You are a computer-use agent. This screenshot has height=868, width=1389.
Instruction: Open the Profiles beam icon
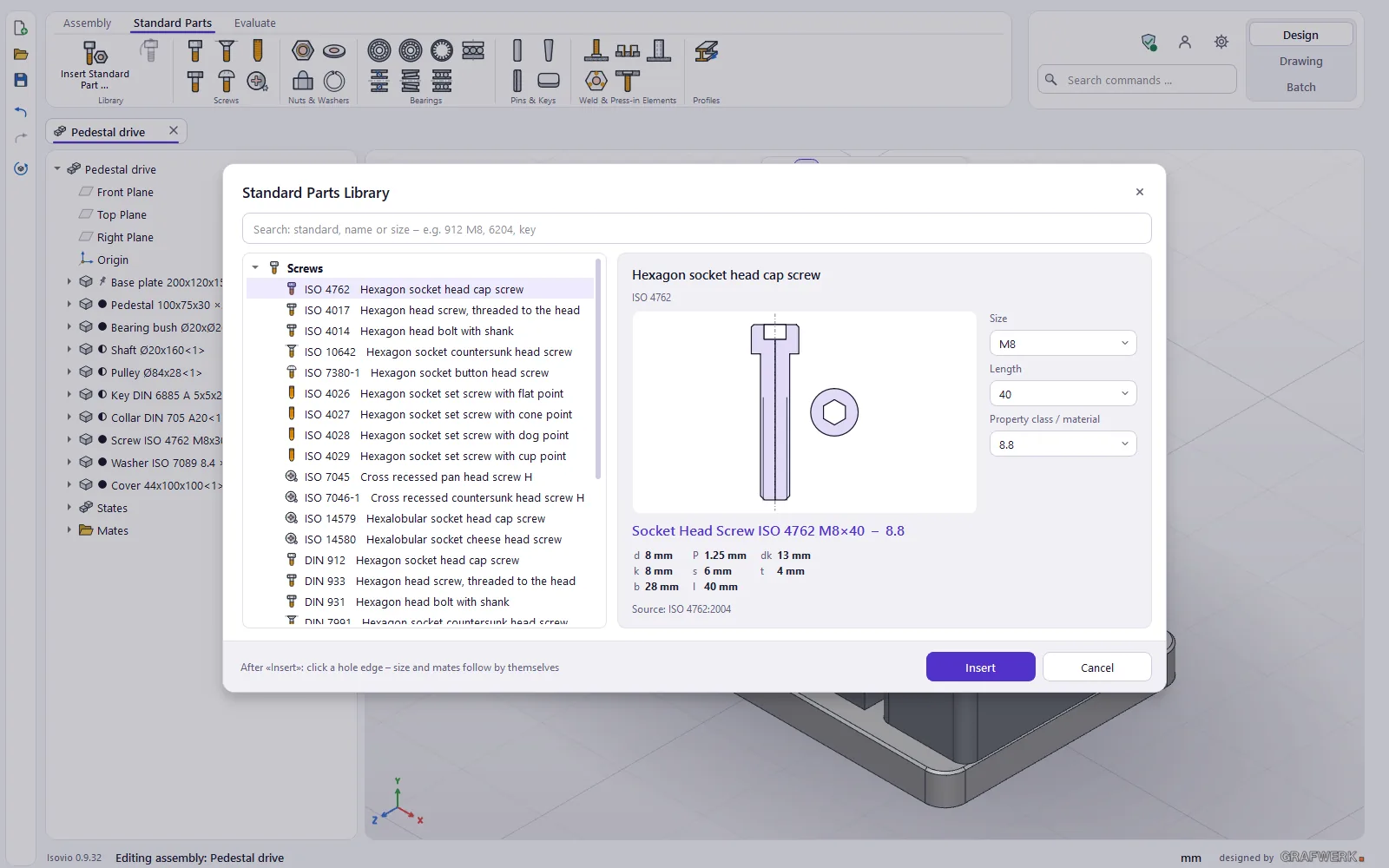click(x=707, y=51)
